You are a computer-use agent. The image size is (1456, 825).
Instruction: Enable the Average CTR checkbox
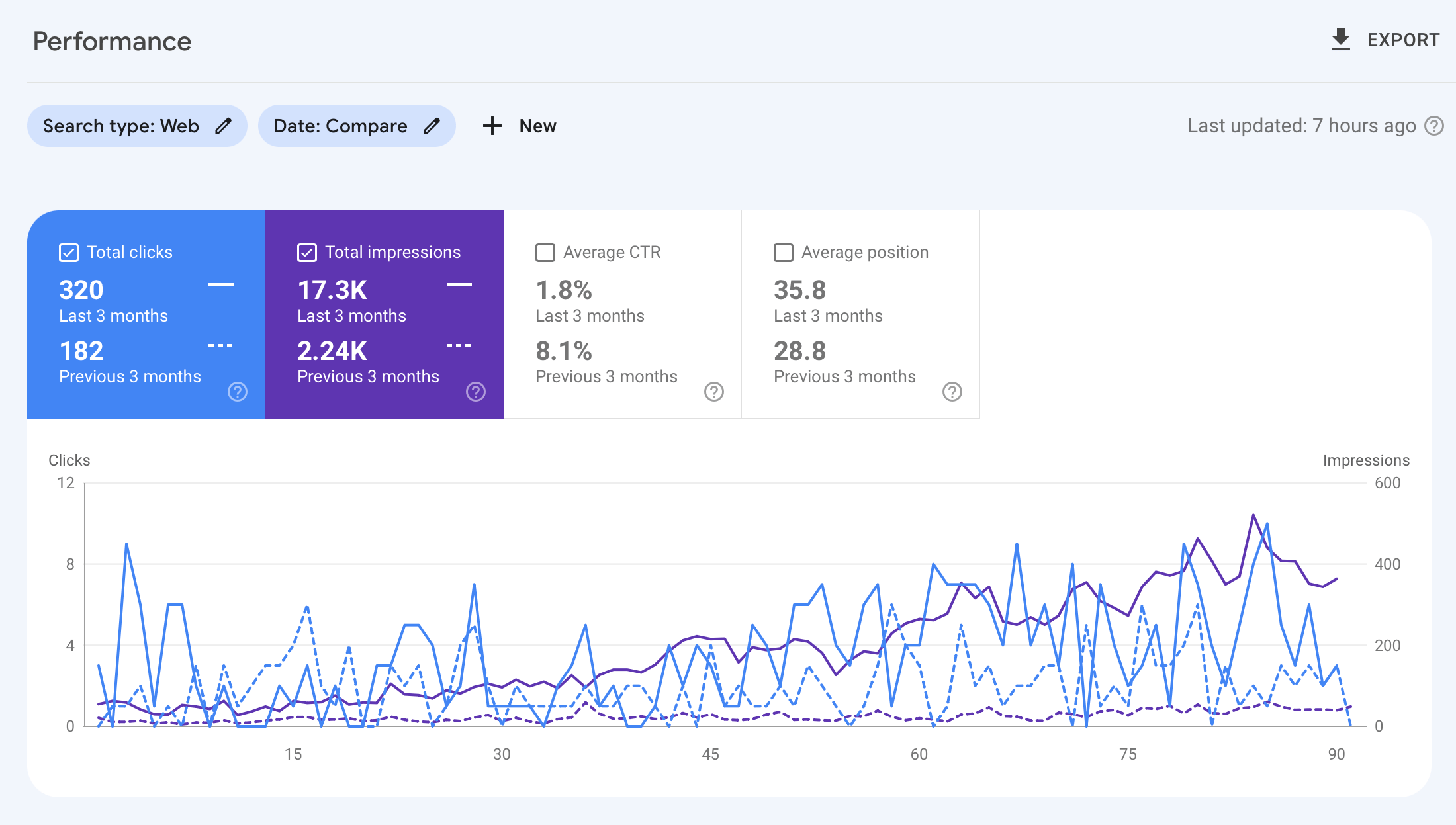(545, 252)
